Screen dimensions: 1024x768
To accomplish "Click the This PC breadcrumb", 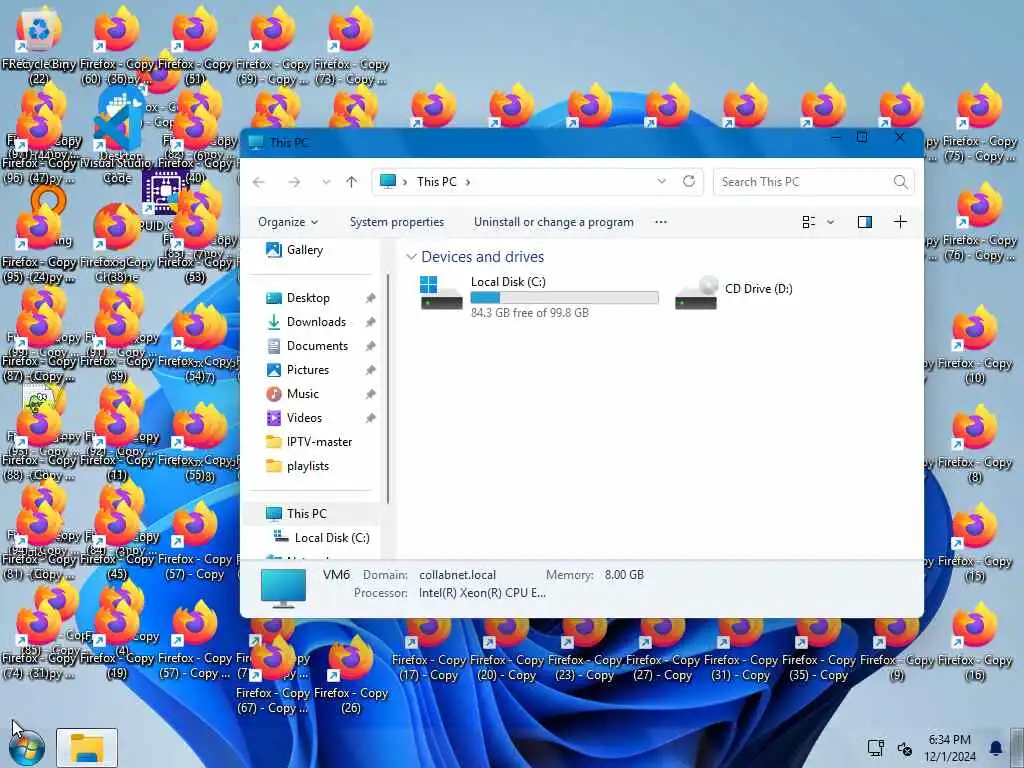I will pyautogui.click(x=436, y=182).
